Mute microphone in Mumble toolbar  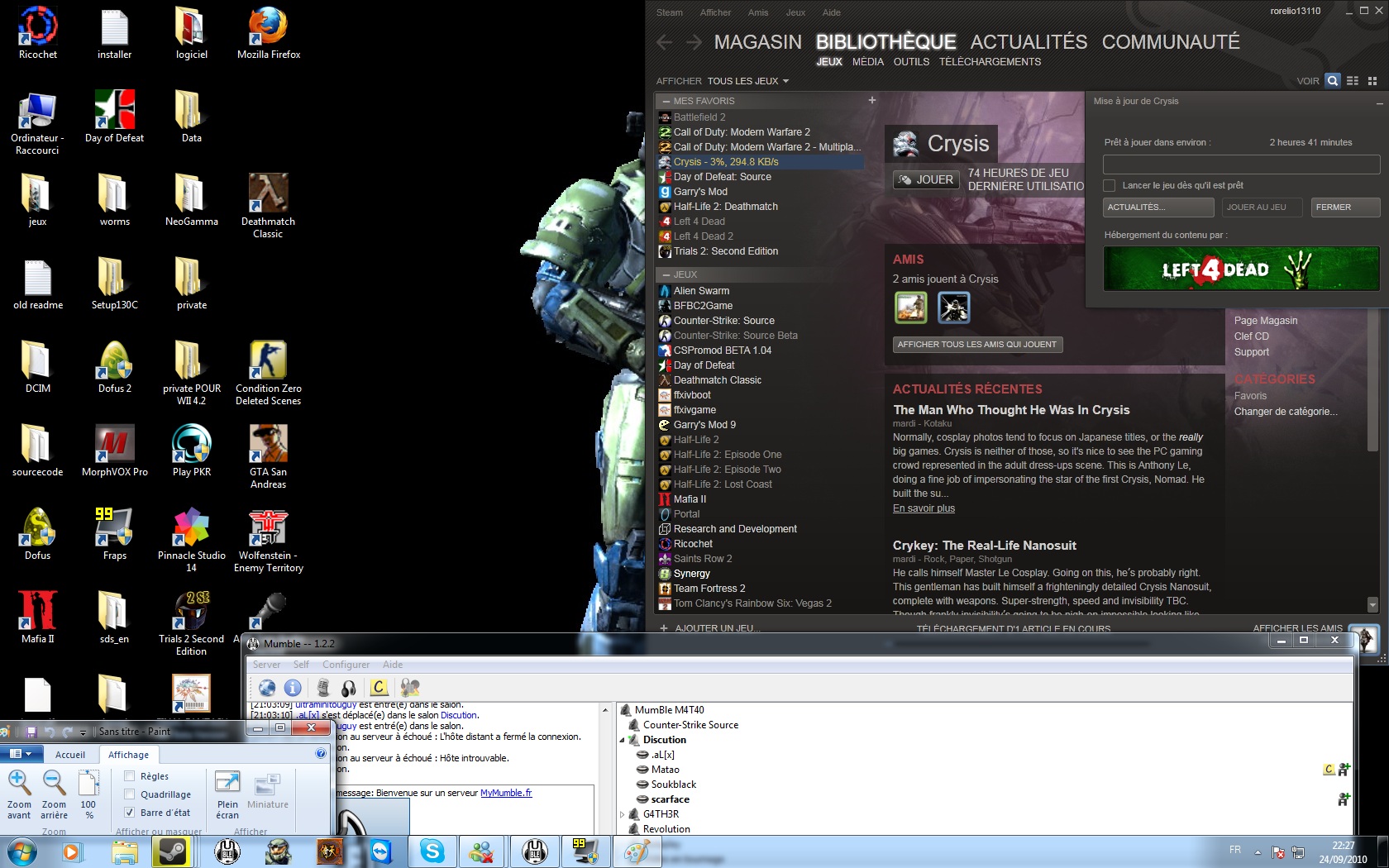[323, 687]
